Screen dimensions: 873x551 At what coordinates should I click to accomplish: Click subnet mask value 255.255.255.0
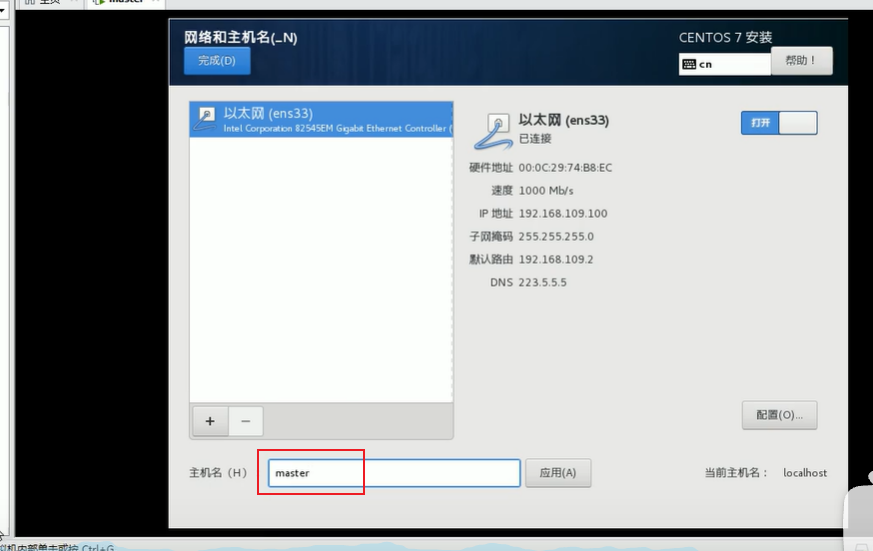pos(556,237)
